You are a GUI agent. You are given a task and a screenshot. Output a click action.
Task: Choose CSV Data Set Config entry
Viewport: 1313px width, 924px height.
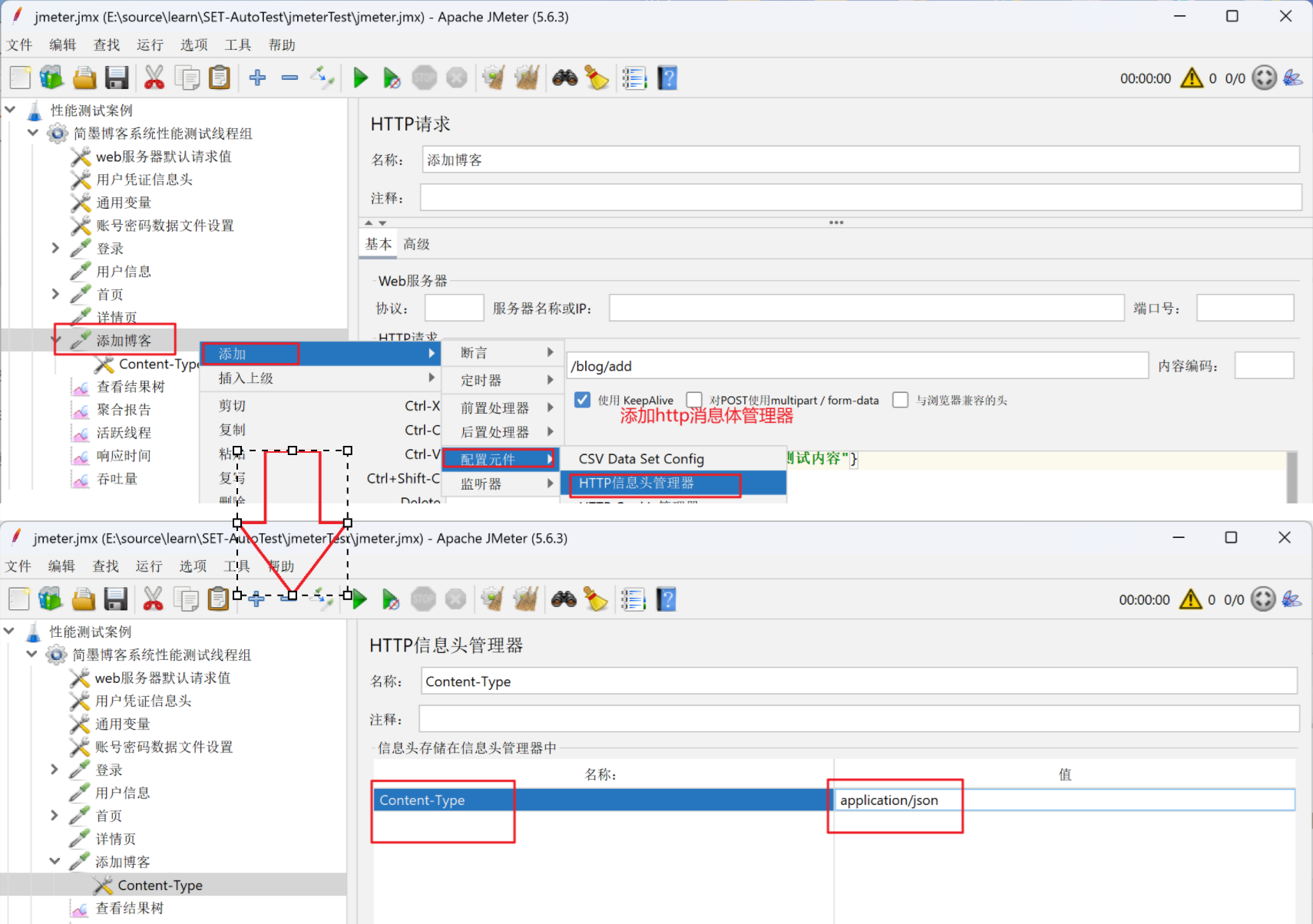674,458
